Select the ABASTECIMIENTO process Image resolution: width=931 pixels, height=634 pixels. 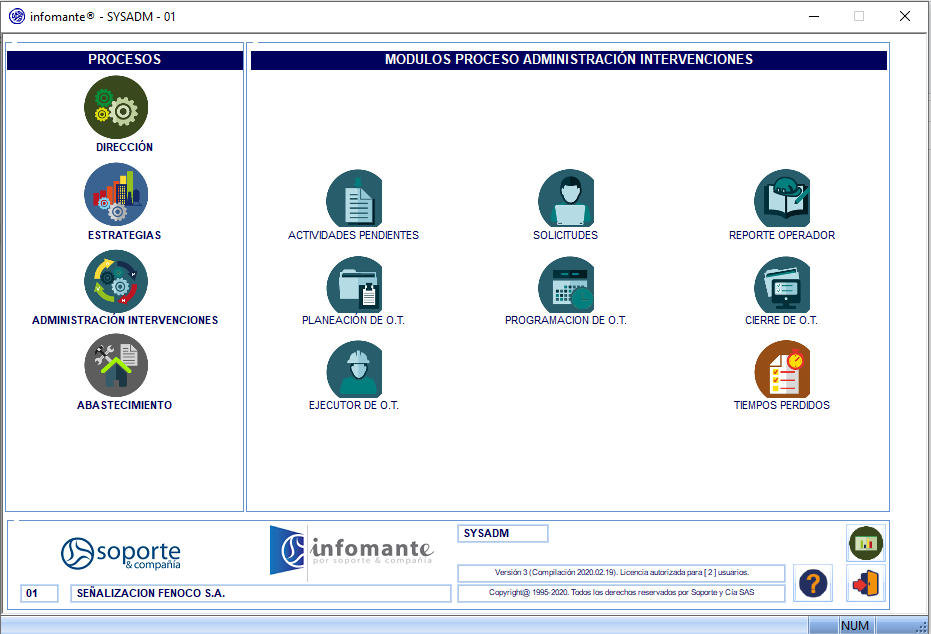click(116, 365)
